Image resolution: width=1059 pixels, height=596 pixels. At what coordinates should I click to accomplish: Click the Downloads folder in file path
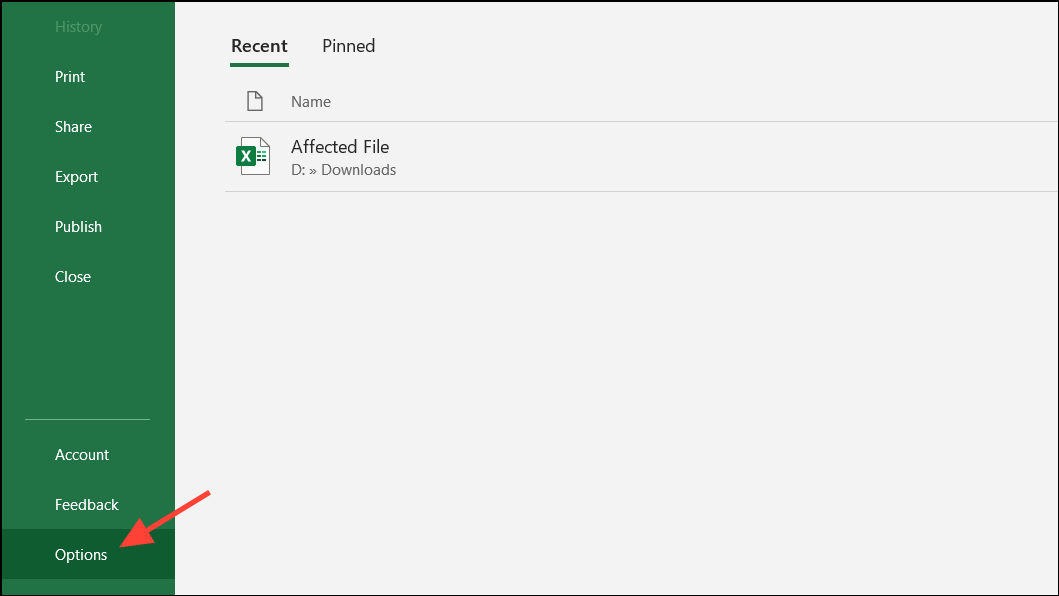click(359, 170)
